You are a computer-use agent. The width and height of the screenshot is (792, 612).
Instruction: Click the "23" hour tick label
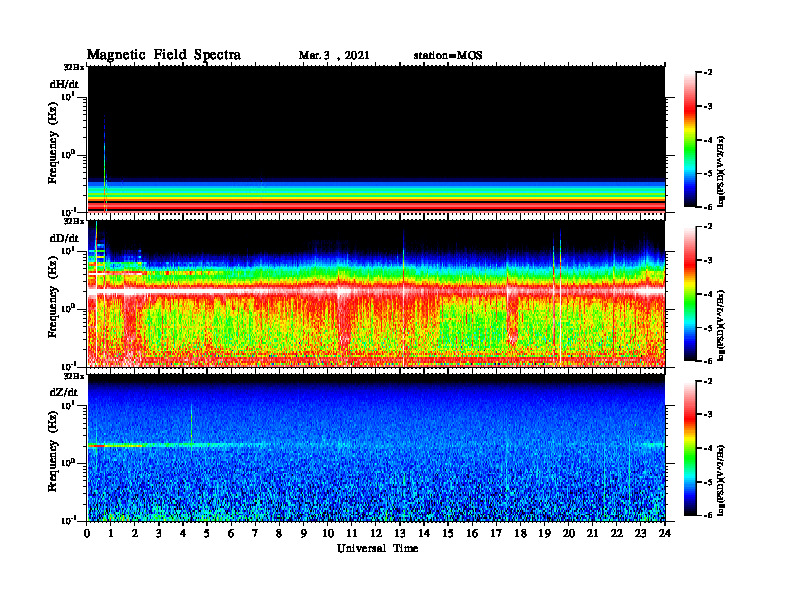point(640,533)
